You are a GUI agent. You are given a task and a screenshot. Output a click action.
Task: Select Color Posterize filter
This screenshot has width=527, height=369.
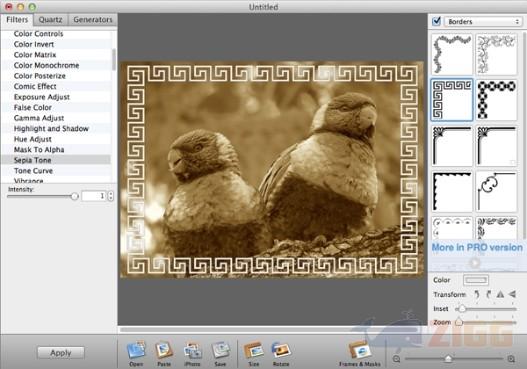tap(56, 76)
